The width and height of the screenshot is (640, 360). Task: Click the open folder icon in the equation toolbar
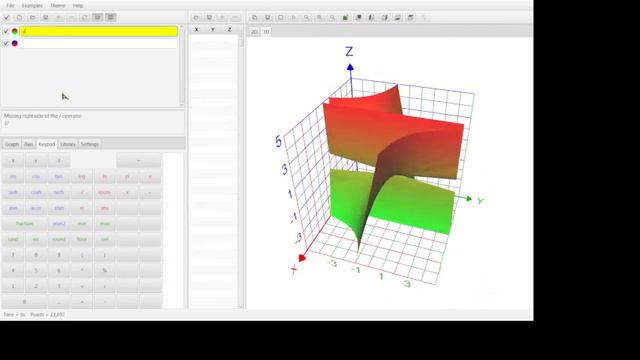click(32, 18)
